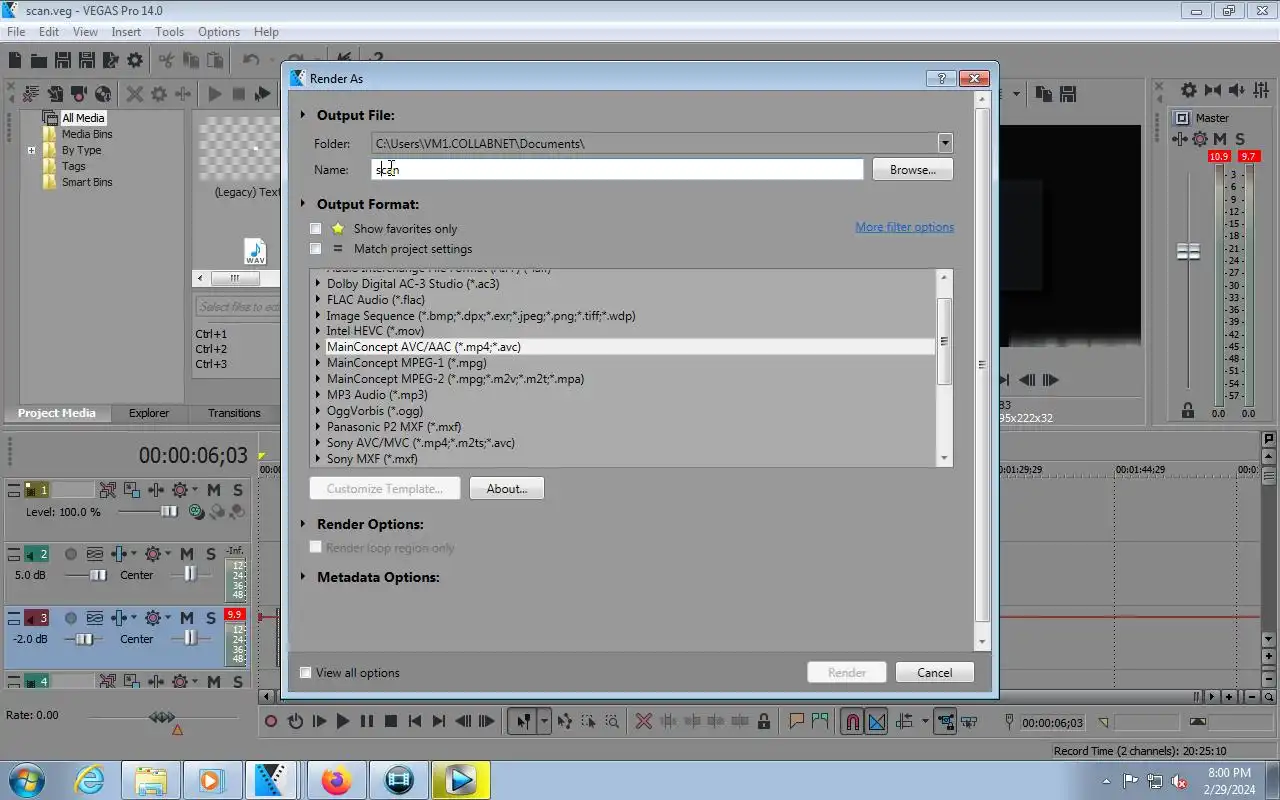Open the Folder path dropdown
The height and width of the screenshot is (800, 1280).
point(945,143)
